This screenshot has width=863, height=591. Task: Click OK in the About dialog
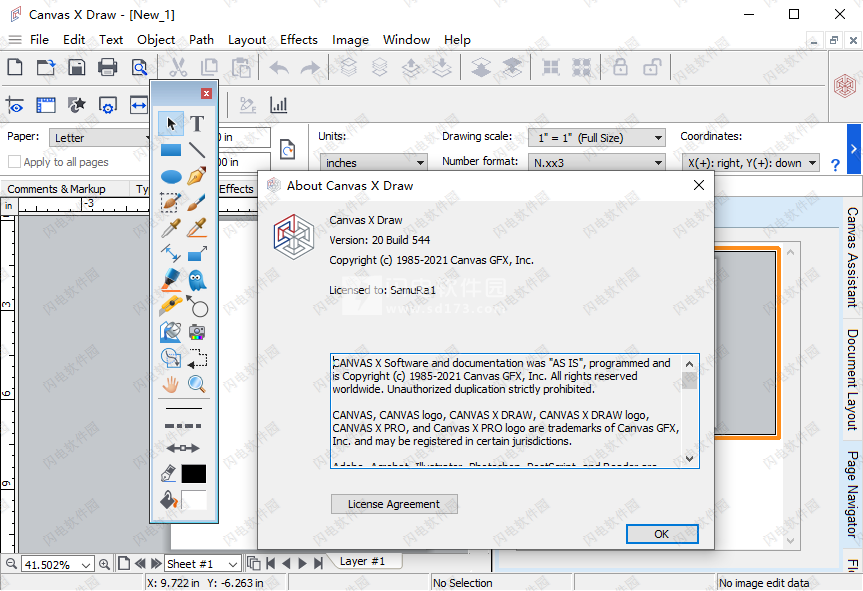tap(662, 534)
